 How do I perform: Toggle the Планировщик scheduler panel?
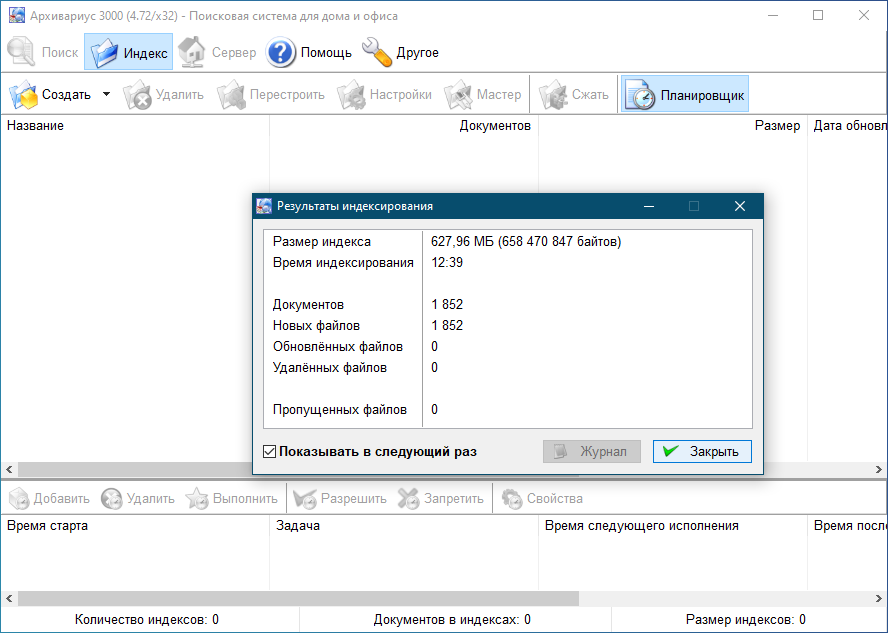click(x=685, y=95)
